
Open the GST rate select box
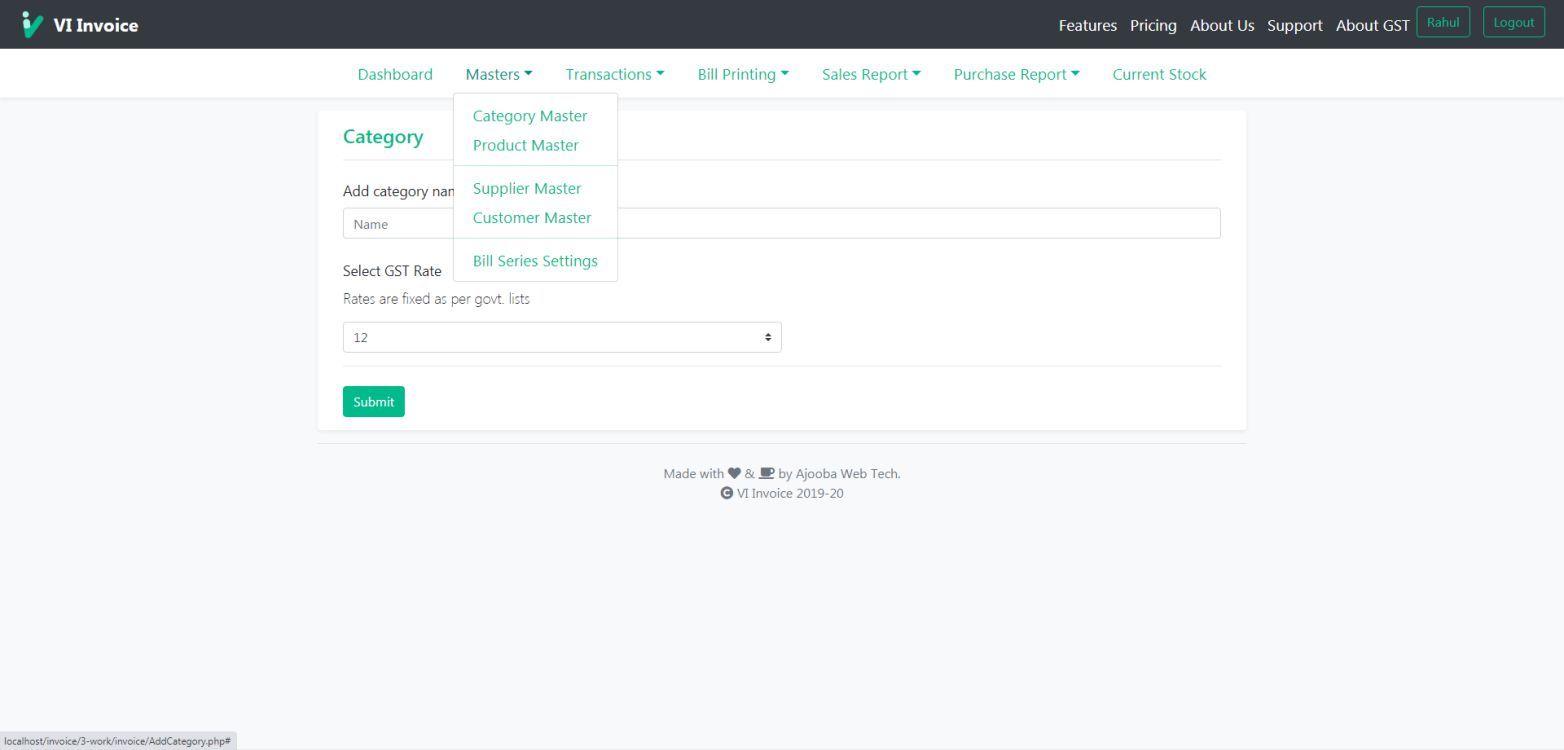561,337
